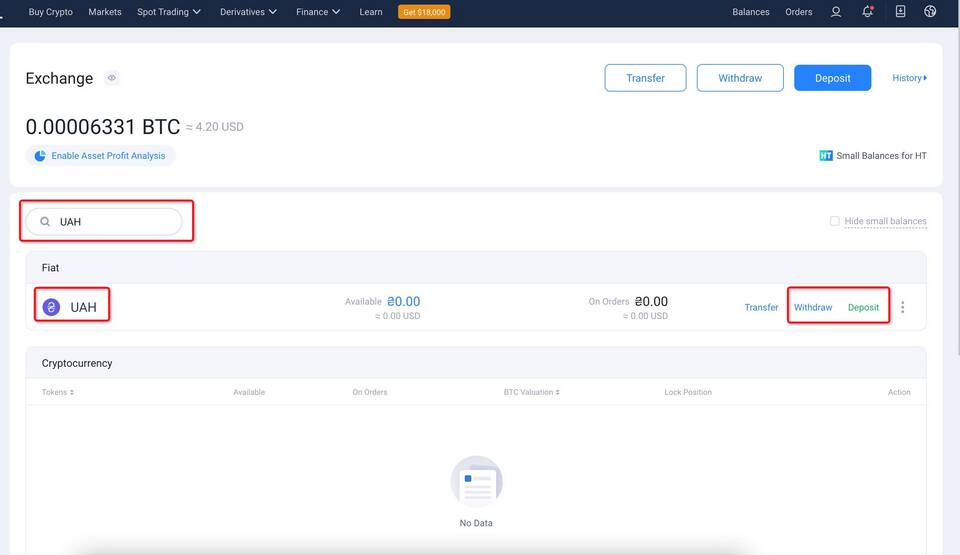The width and height of the screenshot is (960, 555).
Task: Expand the Spot Trading dropdown
Action: pyautogui.click(x=168, y=12)
